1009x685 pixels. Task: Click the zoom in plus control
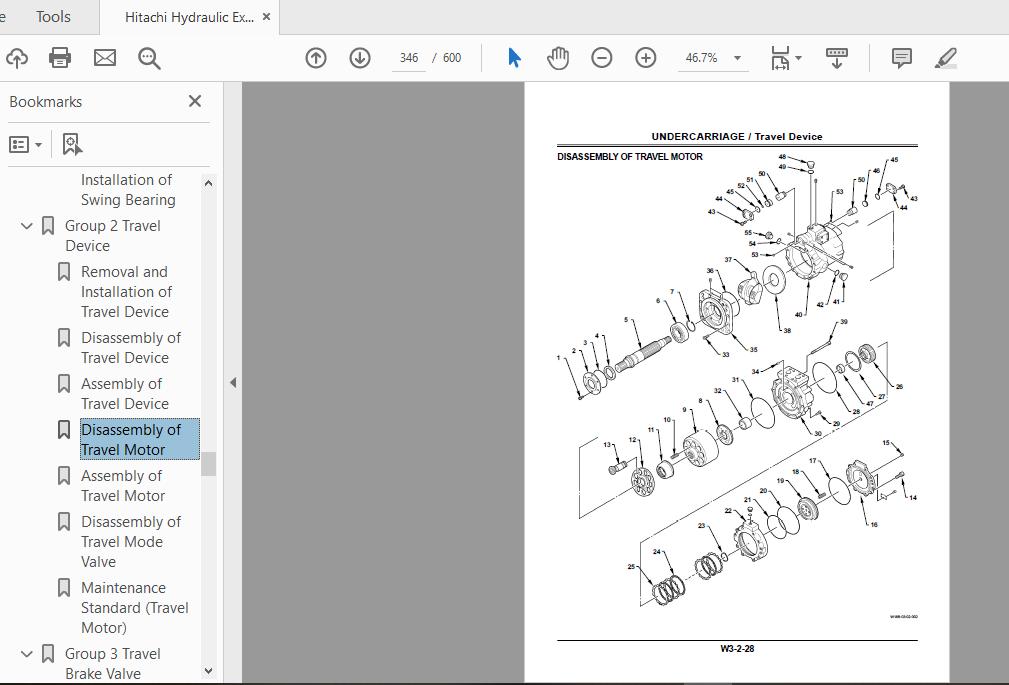pyautogui.click(x=645, y=57)
